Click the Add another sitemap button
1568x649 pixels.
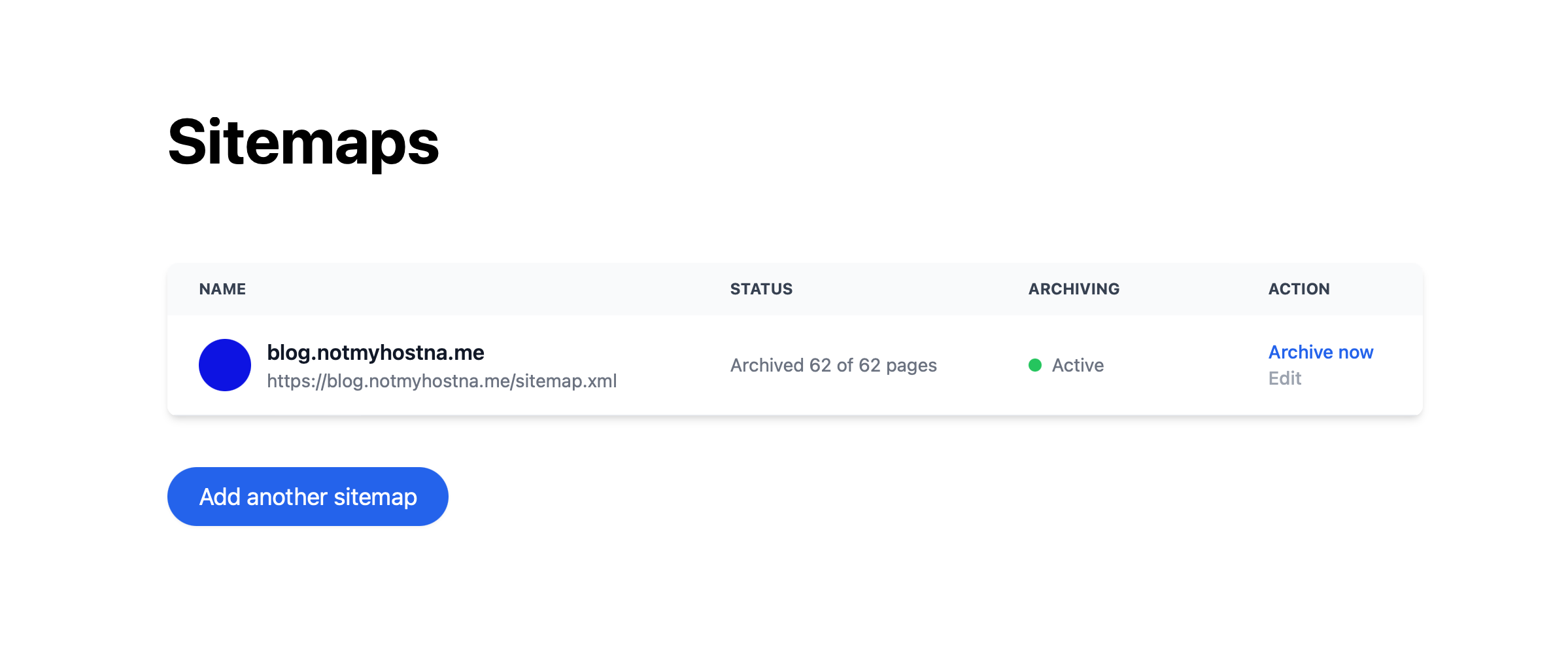[x=308, y=497]
